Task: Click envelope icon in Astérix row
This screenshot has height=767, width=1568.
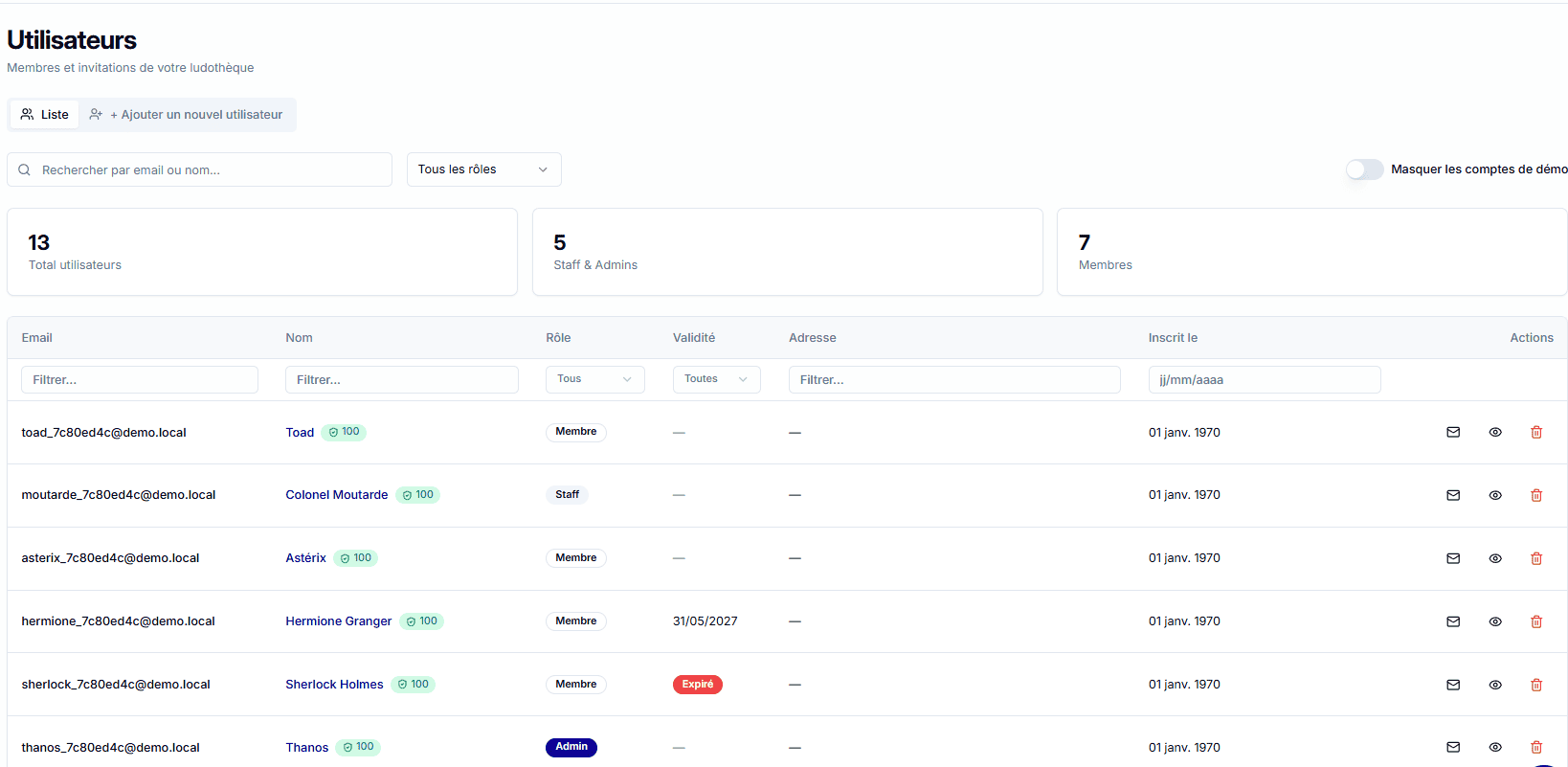Action: coord(1453,558)
